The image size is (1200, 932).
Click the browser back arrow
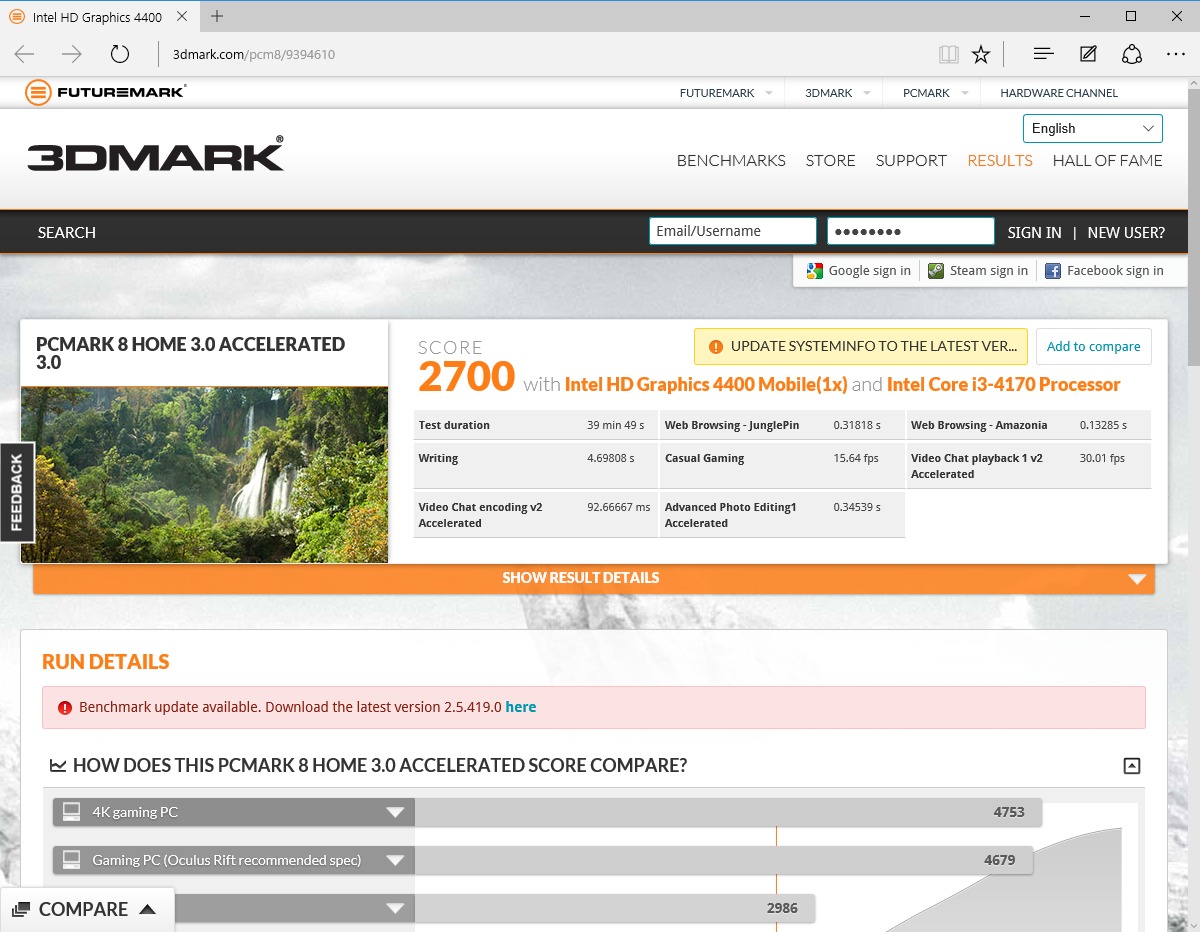pos(24,54)
